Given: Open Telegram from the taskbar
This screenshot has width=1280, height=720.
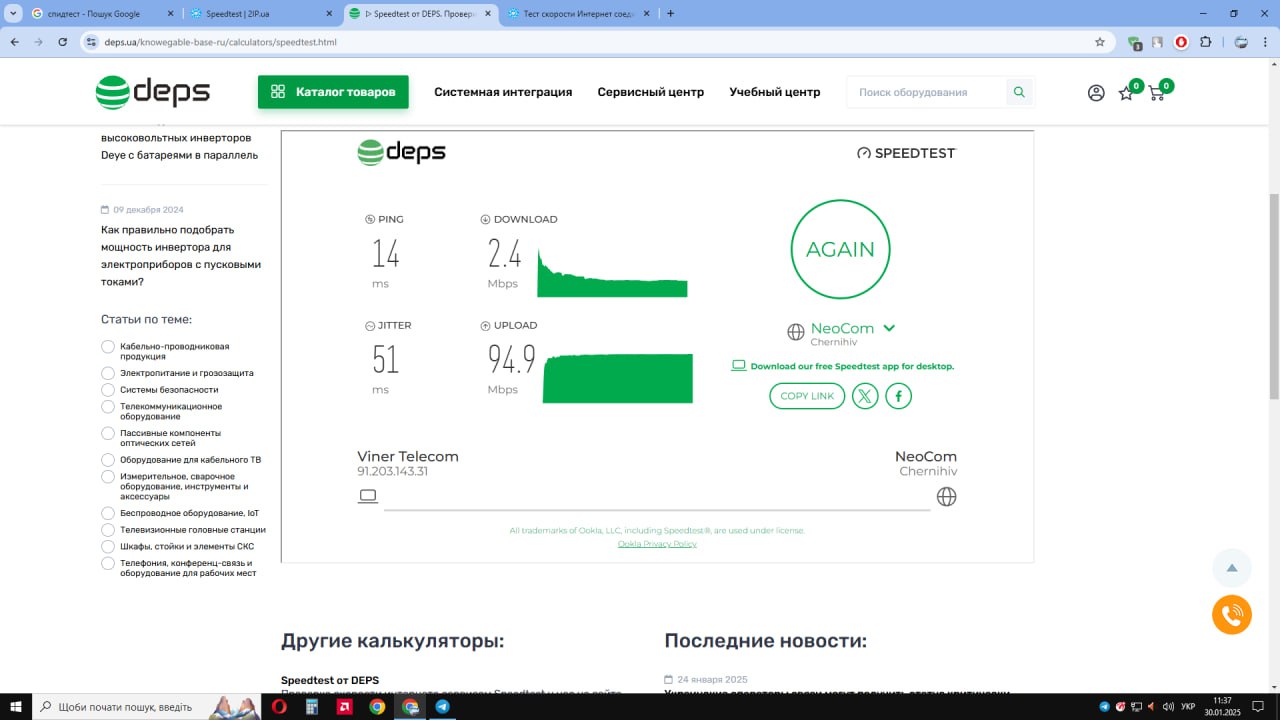Looking at the screenshot, I should pyautogui.click(x=442, y=706).
